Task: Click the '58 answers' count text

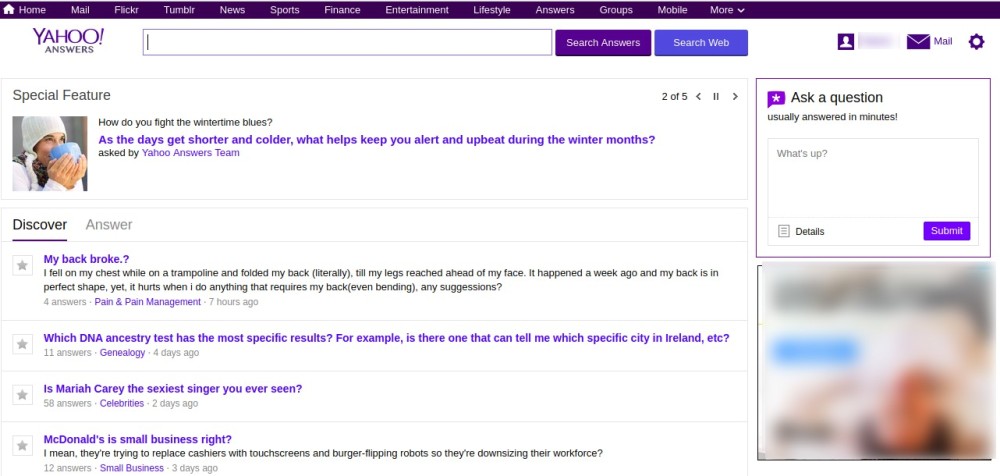Action: (68, 403)
